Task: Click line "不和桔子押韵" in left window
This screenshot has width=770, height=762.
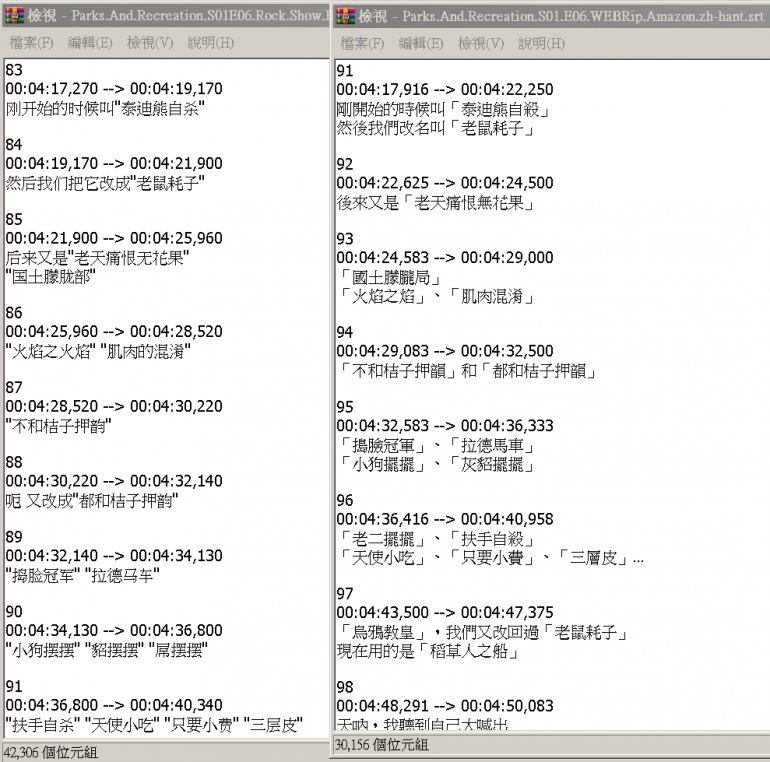Action: tap(58, 426)
